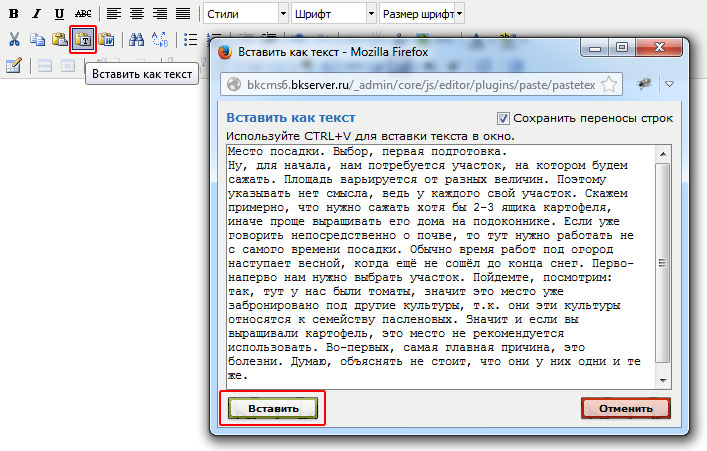The height and width of the screenshot is (451, 707).
Task: Apply strikethrough formatting
Action: coord(83,14)
